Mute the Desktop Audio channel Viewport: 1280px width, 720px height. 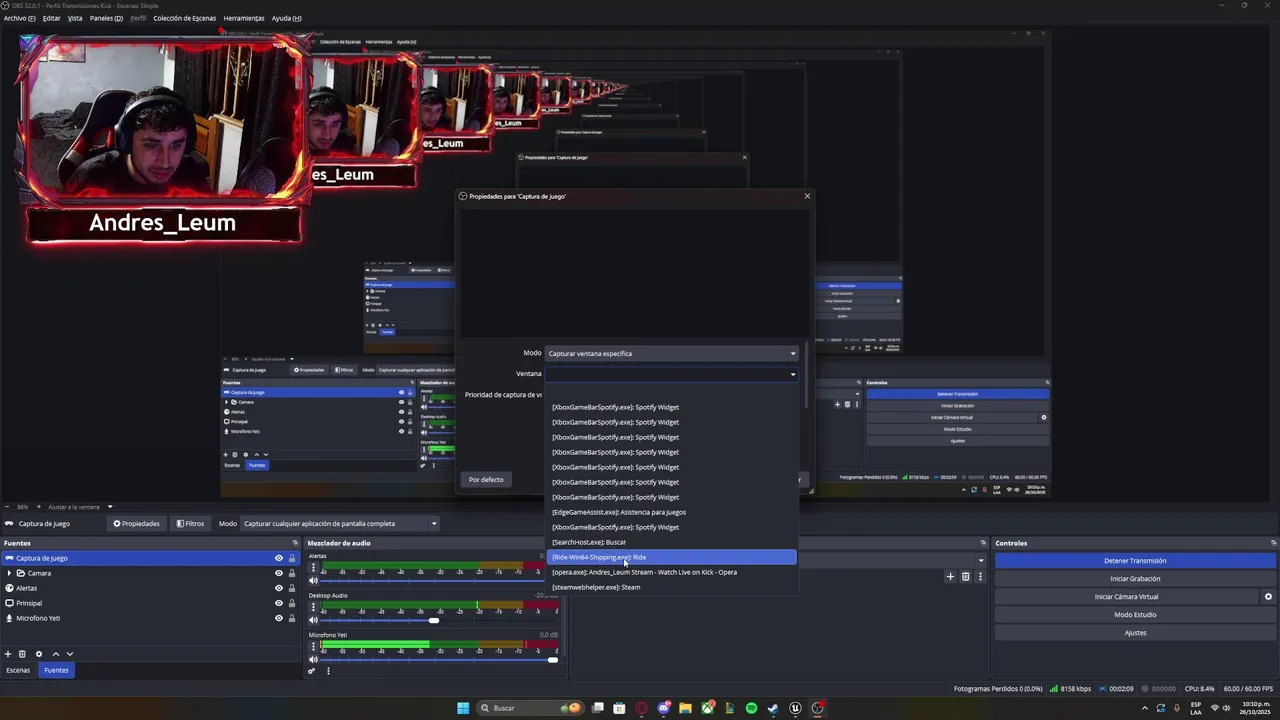point(313,620)
